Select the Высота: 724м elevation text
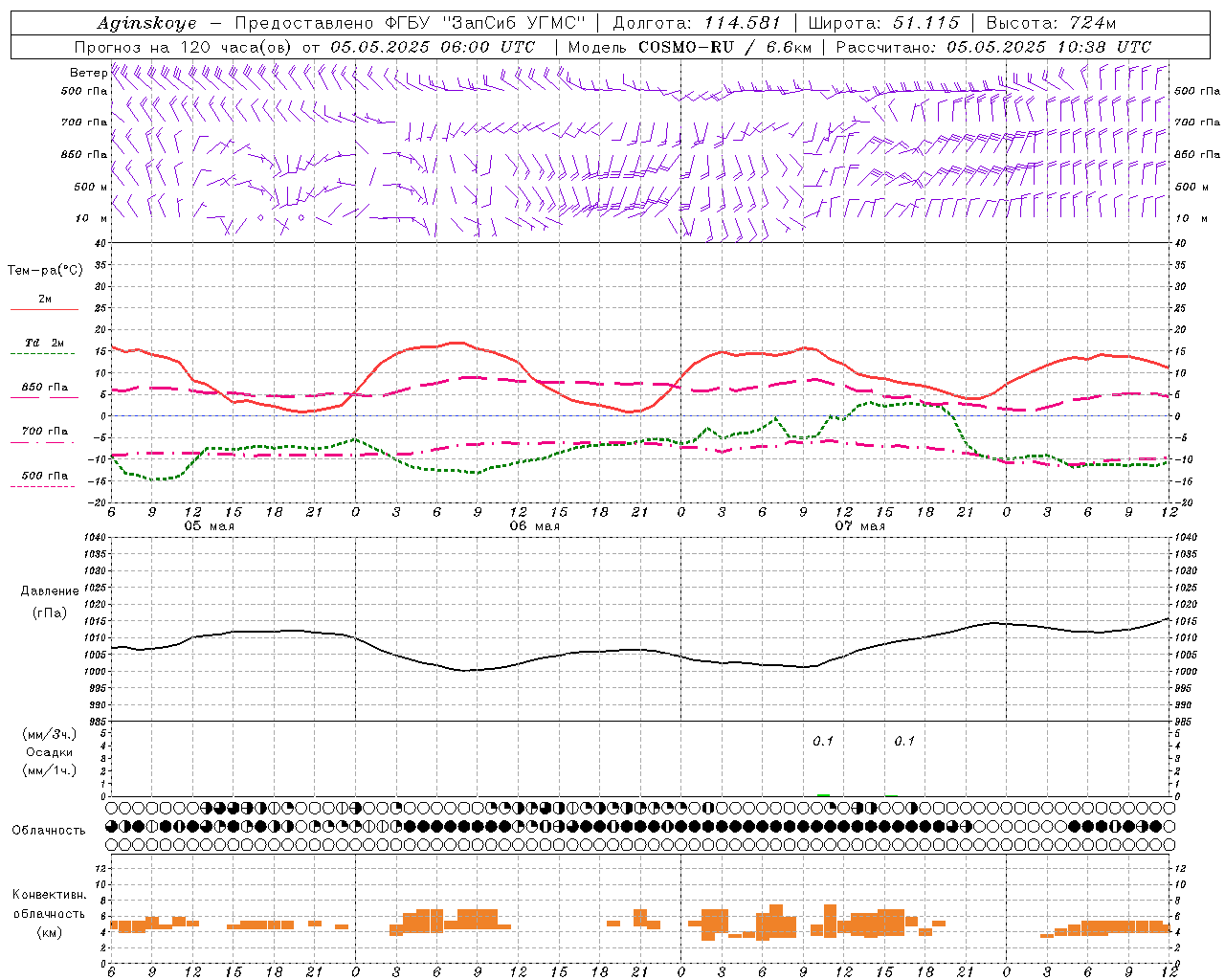 pos(1051,23)
